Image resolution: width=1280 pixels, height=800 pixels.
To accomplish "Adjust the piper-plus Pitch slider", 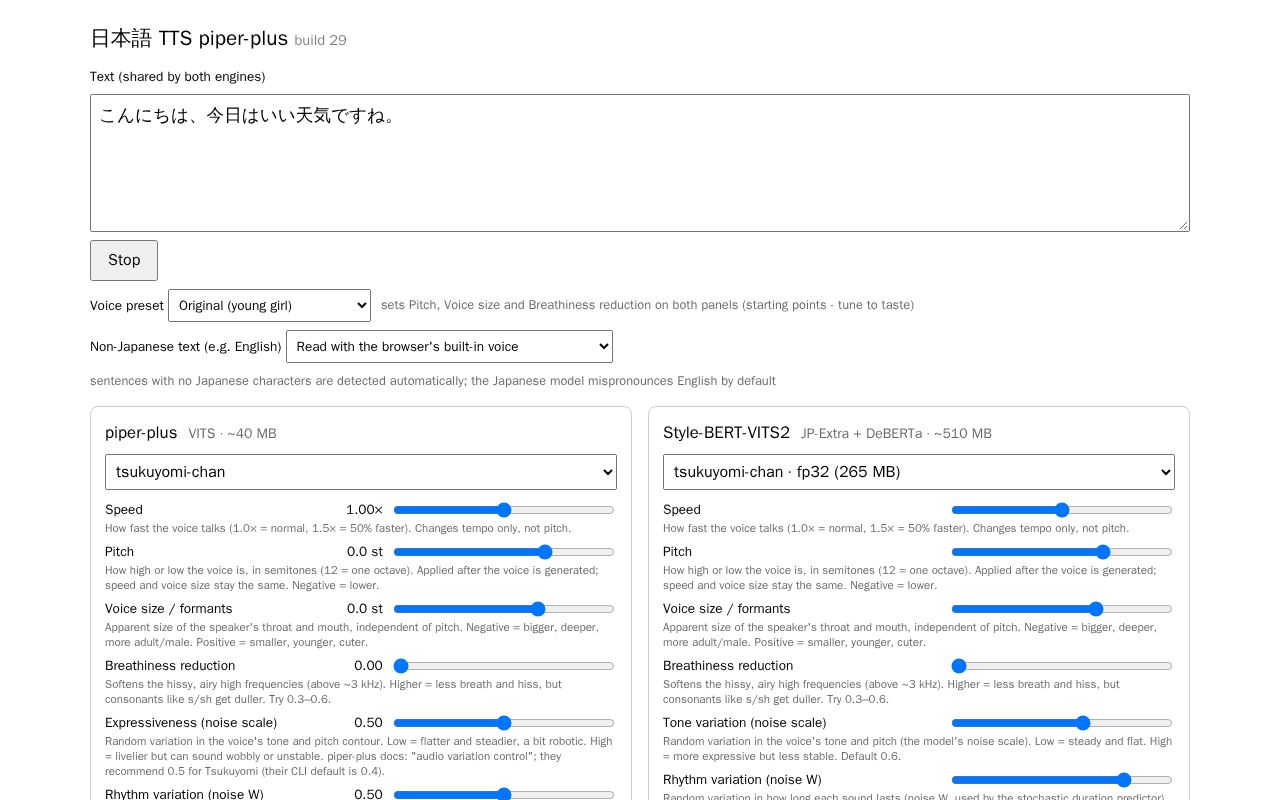I will 504,552.
